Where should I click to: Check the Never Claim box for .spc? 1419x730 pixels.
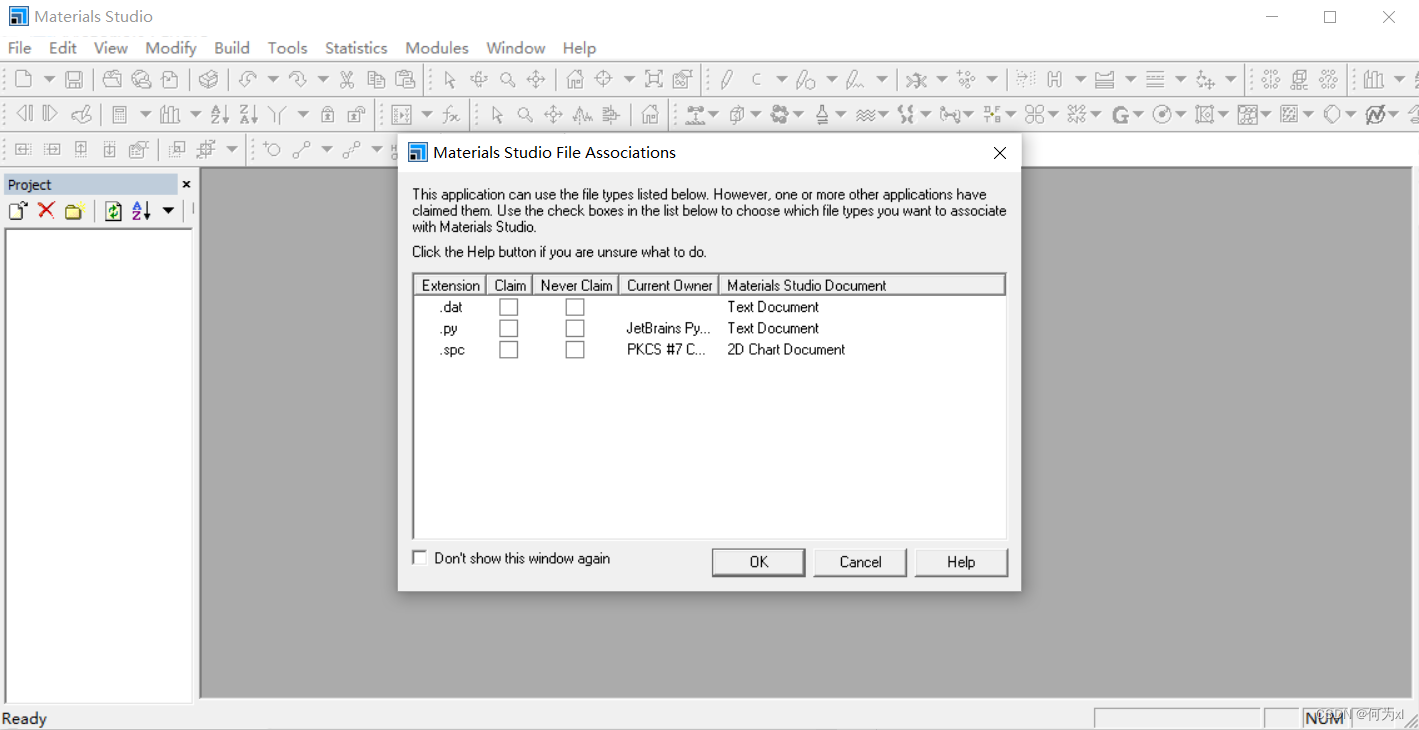[x=575, y=350]
